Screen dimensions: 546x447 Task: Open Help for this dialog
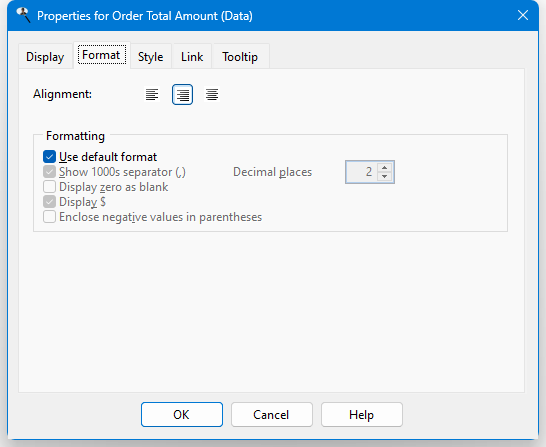click(362, 415)
